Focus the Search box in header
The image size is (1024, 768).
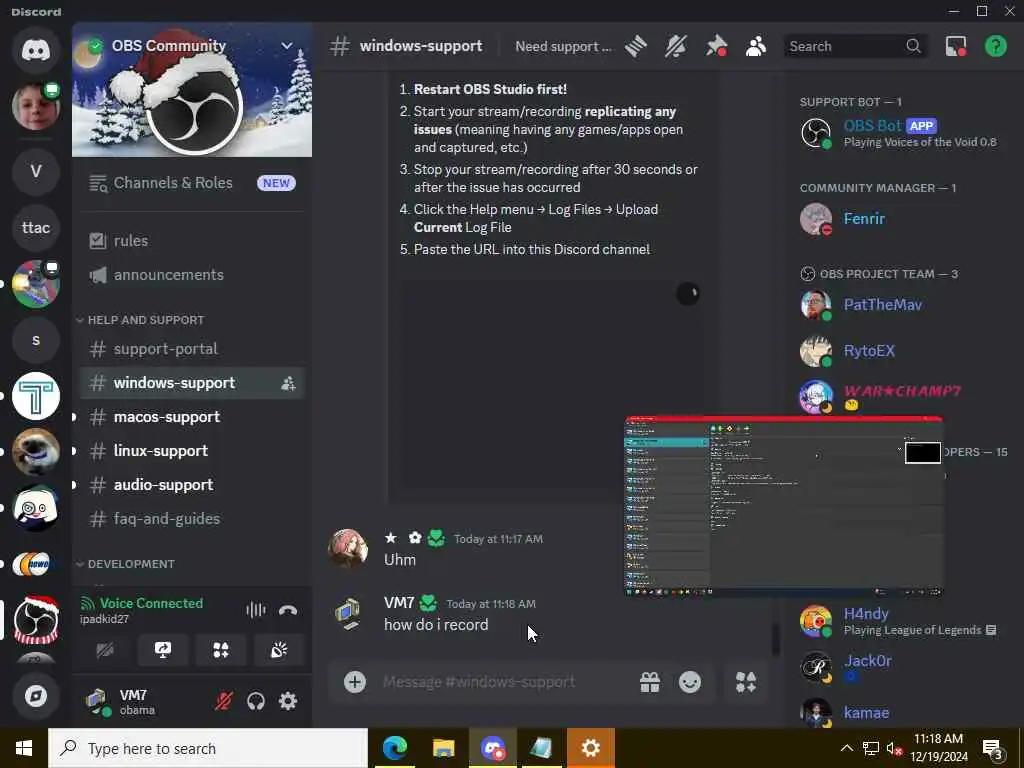tap(854, 46)
